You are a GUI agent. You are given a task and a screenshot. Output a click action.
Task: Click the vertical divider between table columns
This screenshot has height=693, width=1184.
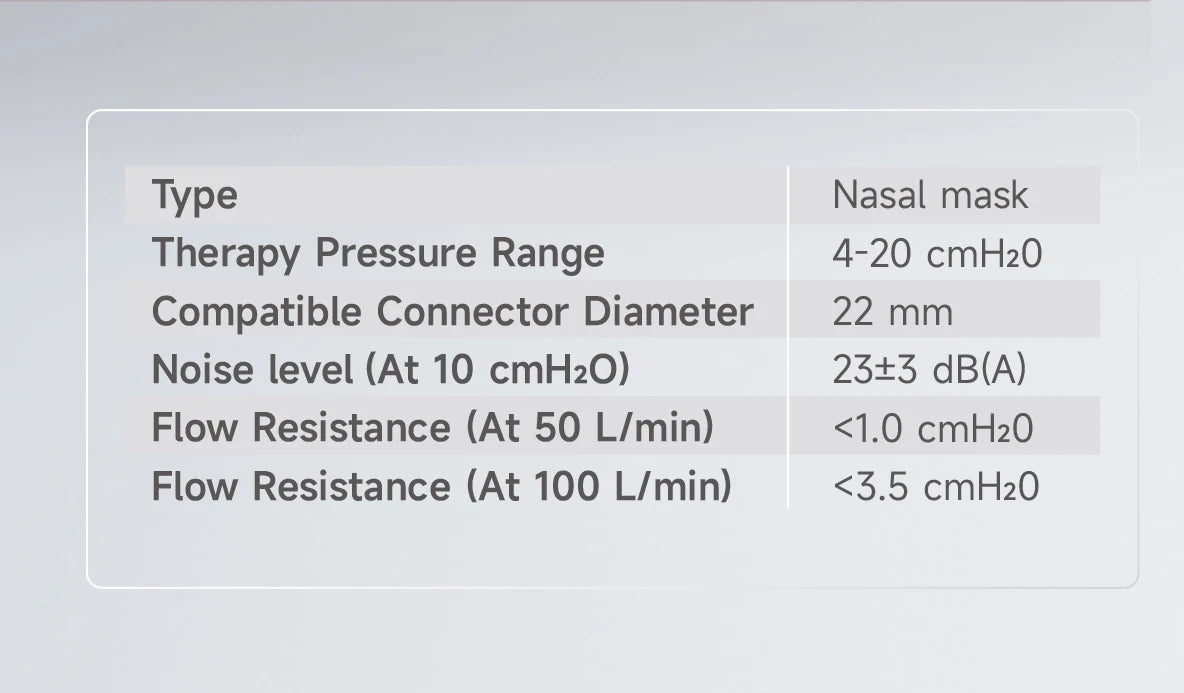tap(788, 337)
